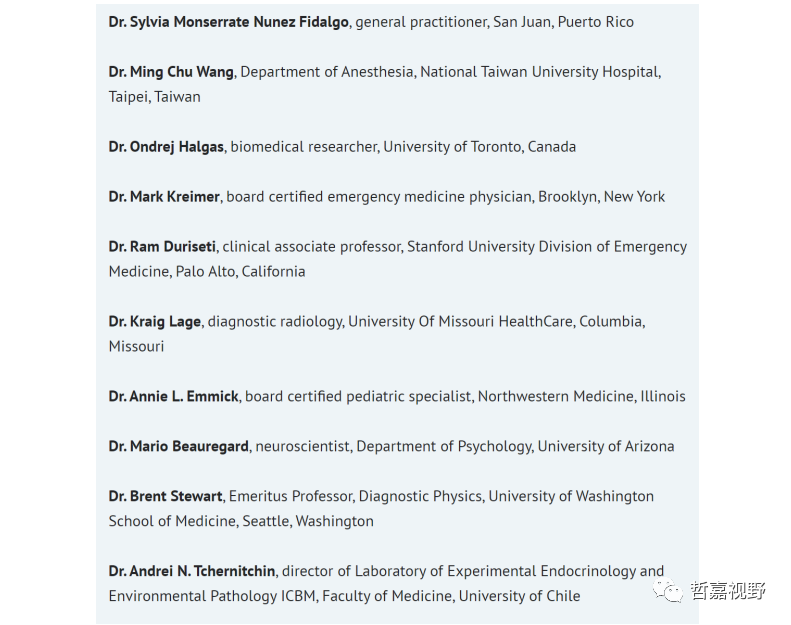Click Dr. Mario Beauregard's name

(x=178, y=447)
